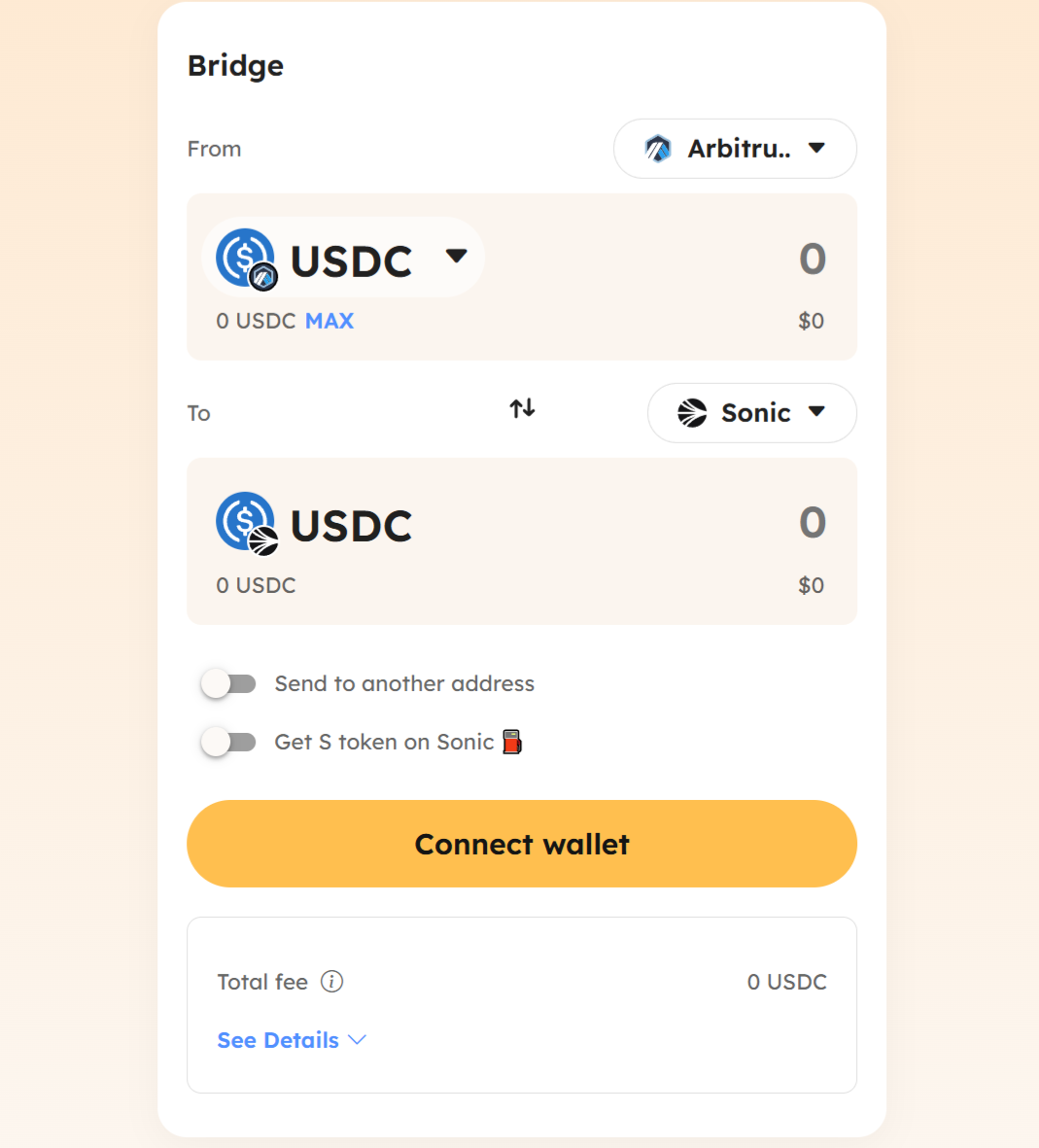Click the Bridge heading
The image size is (1039, 1148).
pos(236,66)
